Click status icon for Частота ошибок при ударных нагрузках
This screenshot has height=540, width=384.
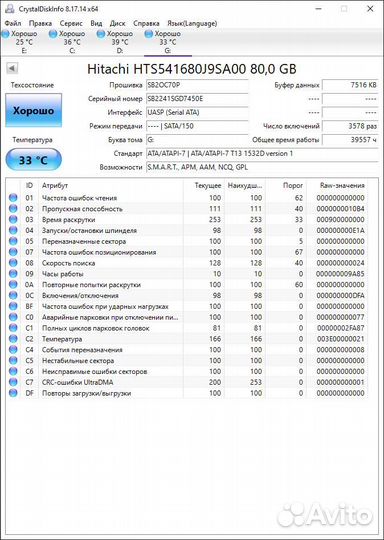(13, 306)
